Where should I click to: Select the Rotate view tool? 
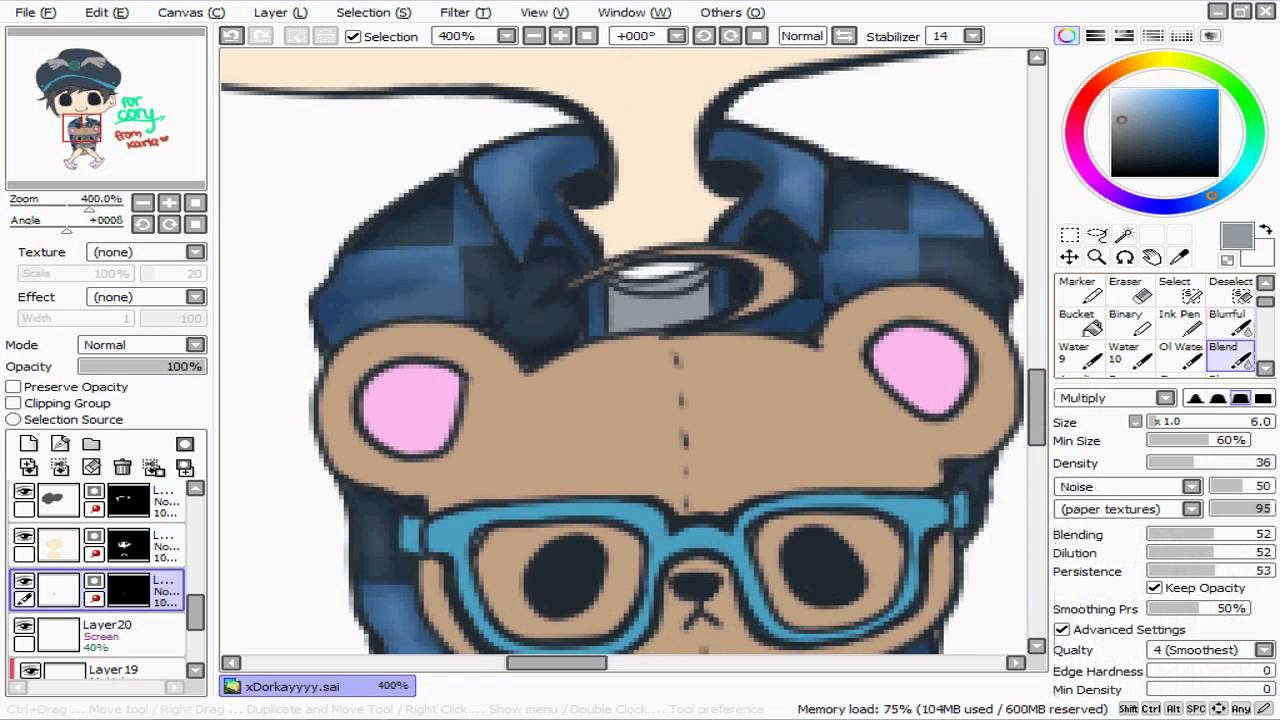pyautogui.click(x=1124, y=258)
